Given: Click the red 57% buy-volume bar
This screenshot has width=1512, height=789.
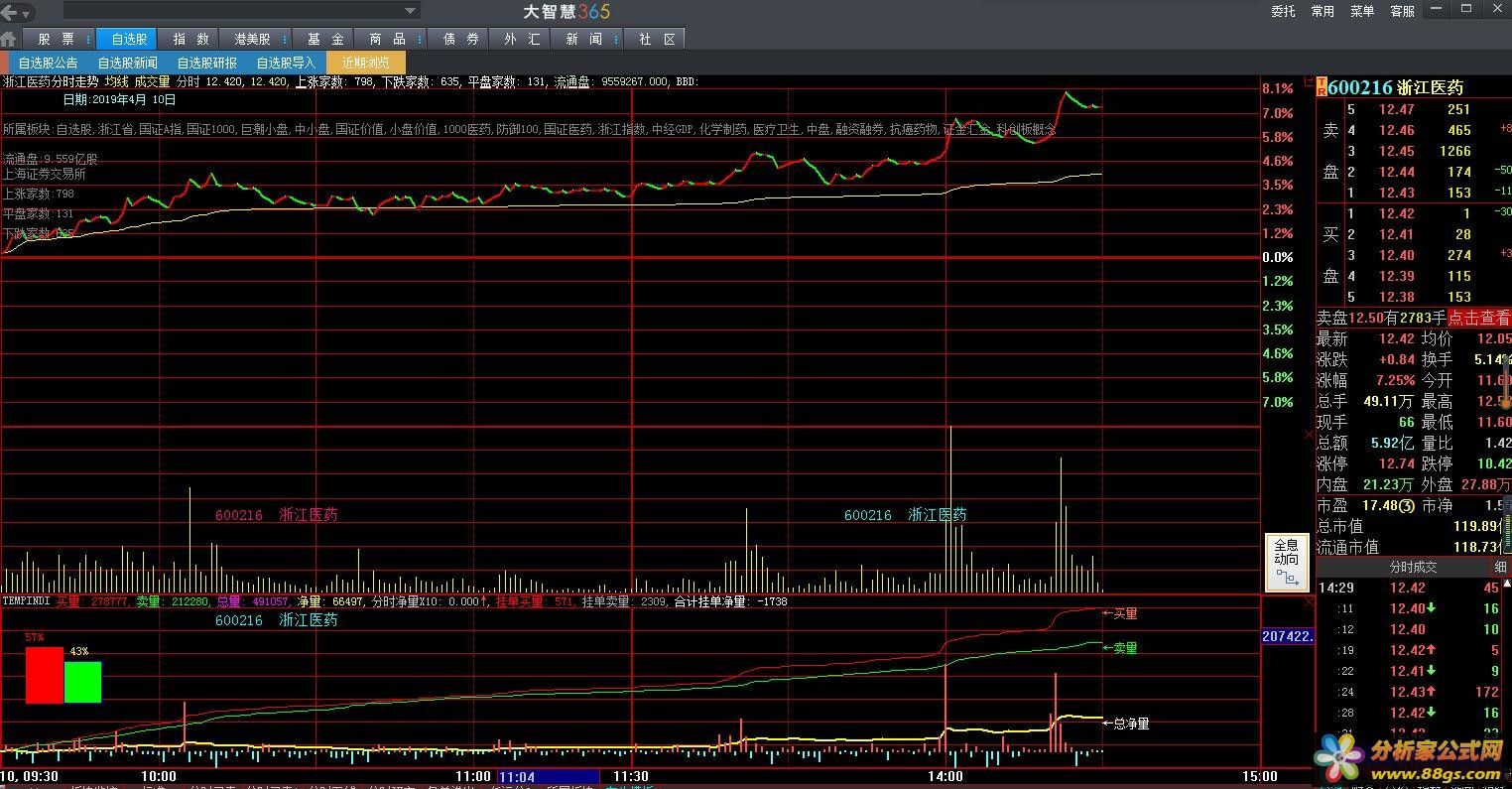Looking at the screenshot, I should [x=44, y=675].
